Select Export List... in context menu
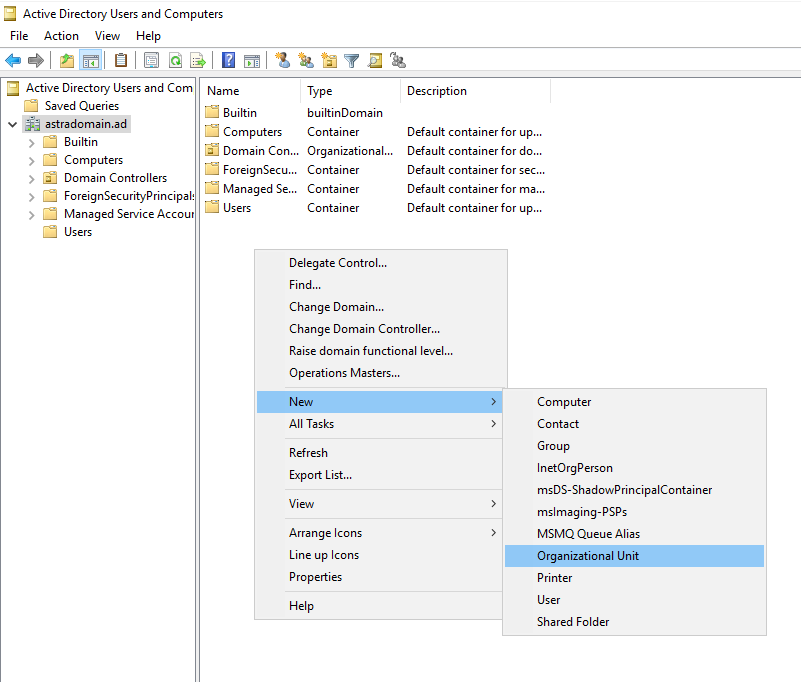The image size is (801, 682). [x=379, y=475]
